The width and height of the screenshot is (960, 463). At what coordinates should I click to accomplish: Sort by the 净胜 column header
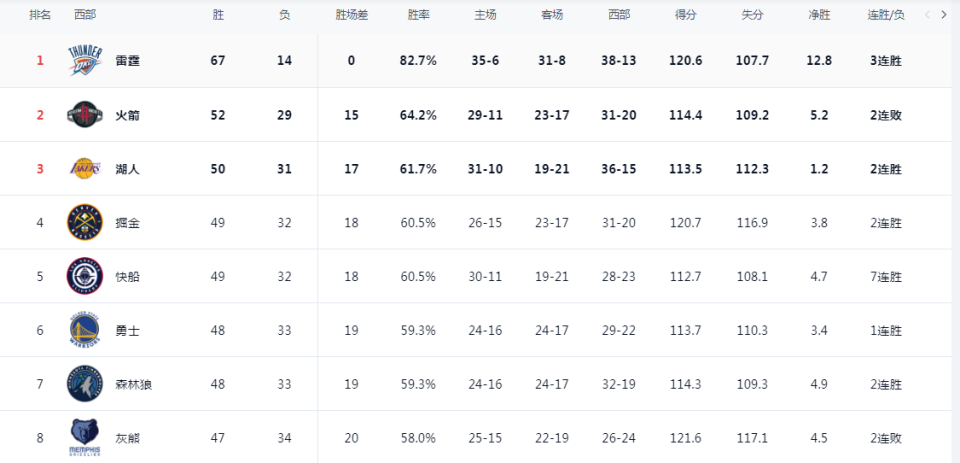tap(819, 16)
